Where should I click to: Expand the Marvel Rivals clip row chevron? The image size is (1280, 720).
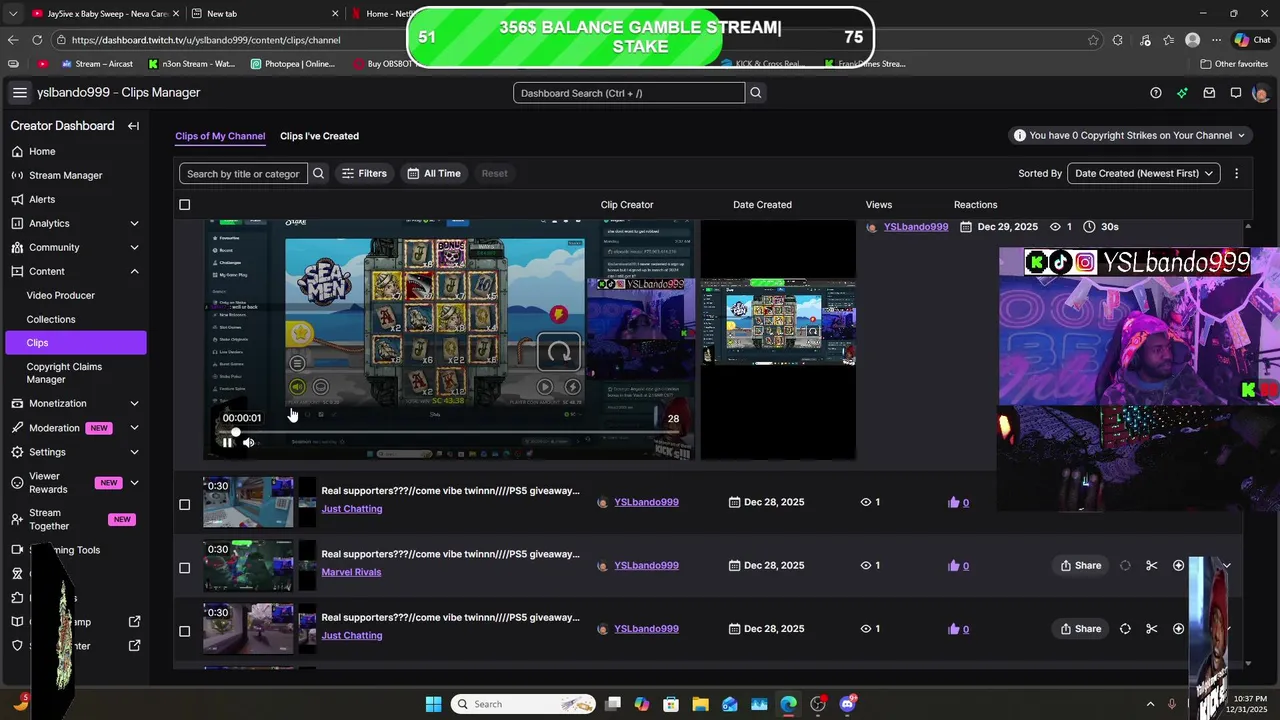coord(1227,566)
